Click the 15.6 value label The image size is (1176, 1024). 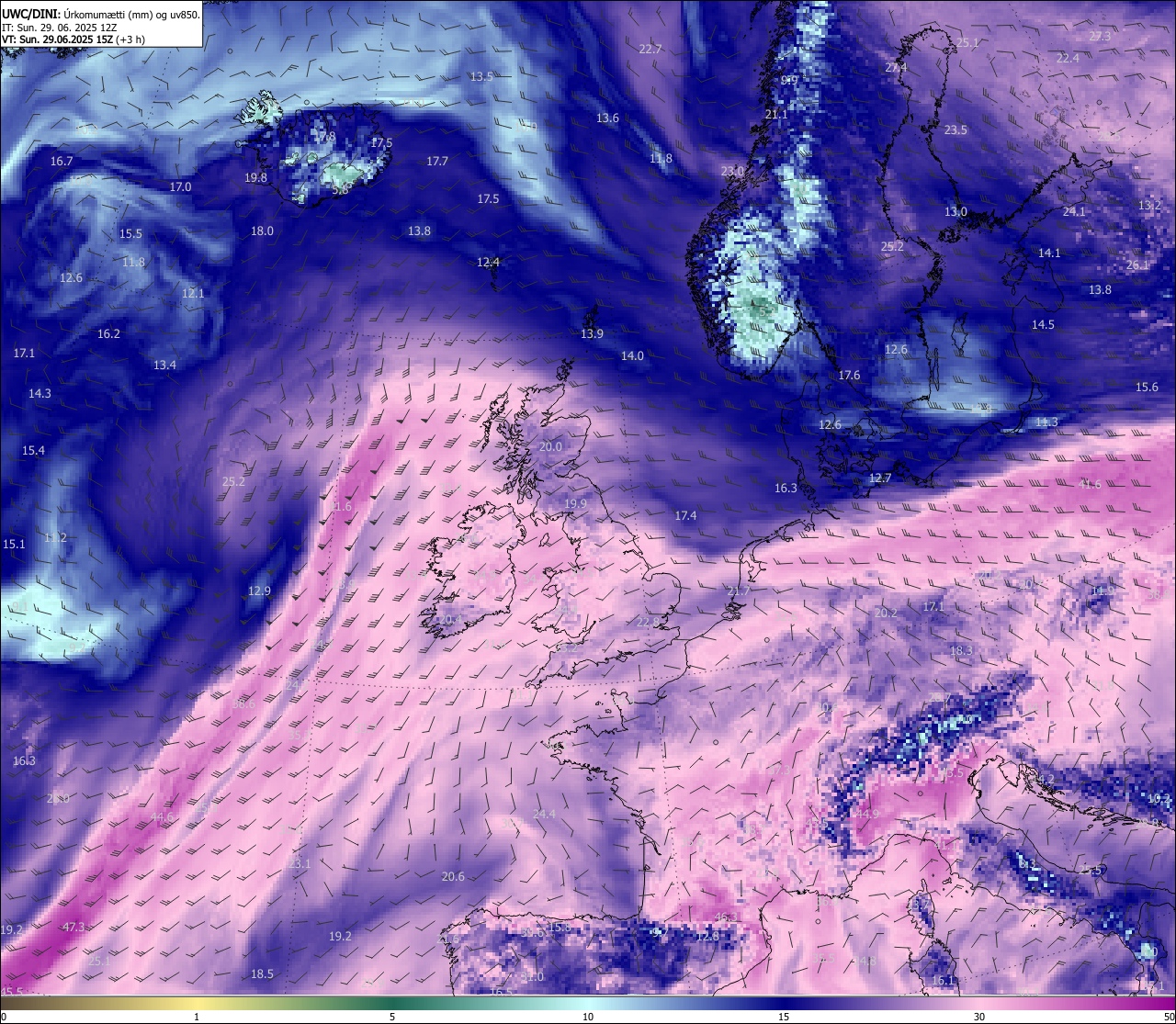[1147, 388]
